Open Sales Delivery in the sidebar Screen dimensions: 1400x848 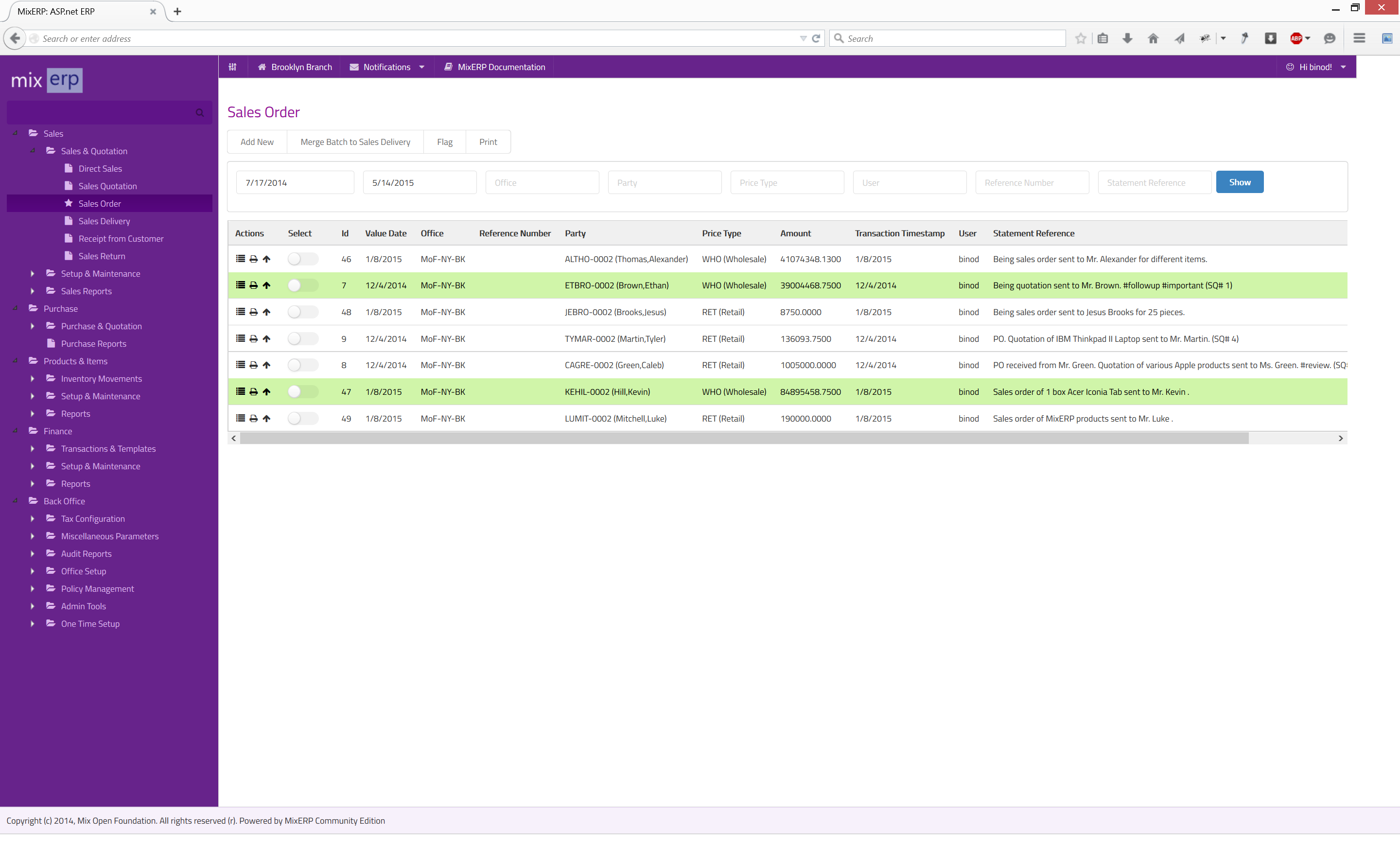[x=104, y=221]
